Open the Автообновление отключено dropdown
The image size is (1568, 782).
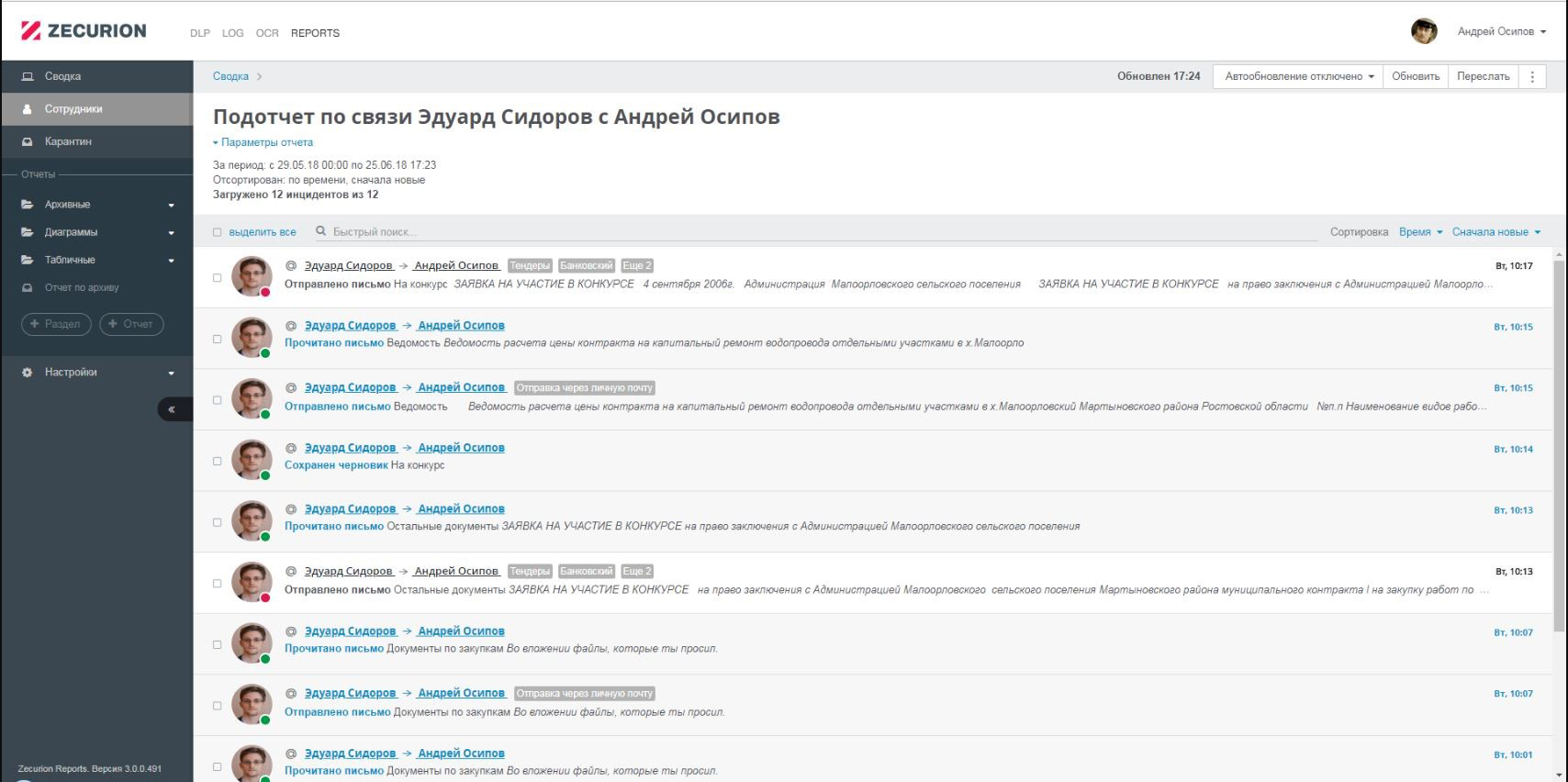pyautogui.click(x=1298, y=76)
